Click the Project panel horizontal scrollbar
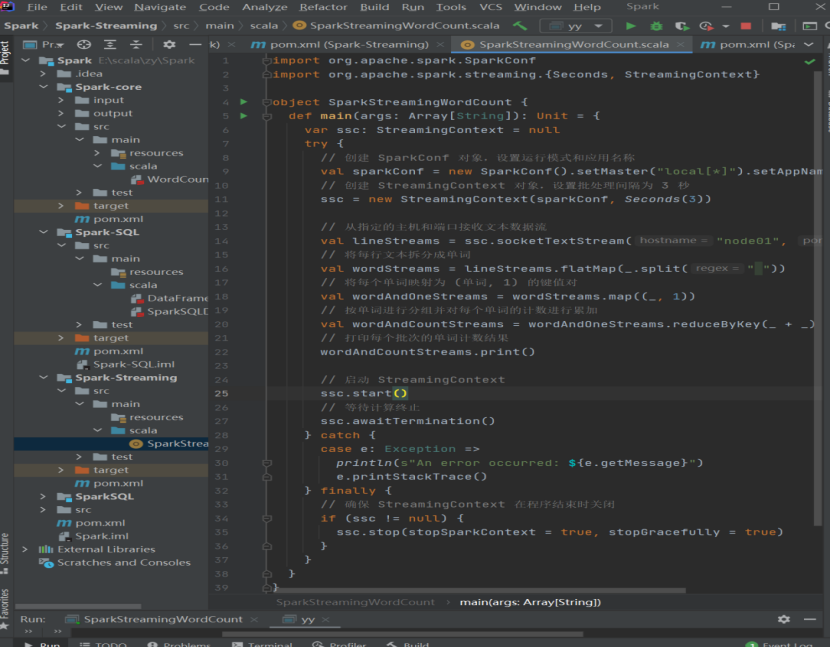 78,606
